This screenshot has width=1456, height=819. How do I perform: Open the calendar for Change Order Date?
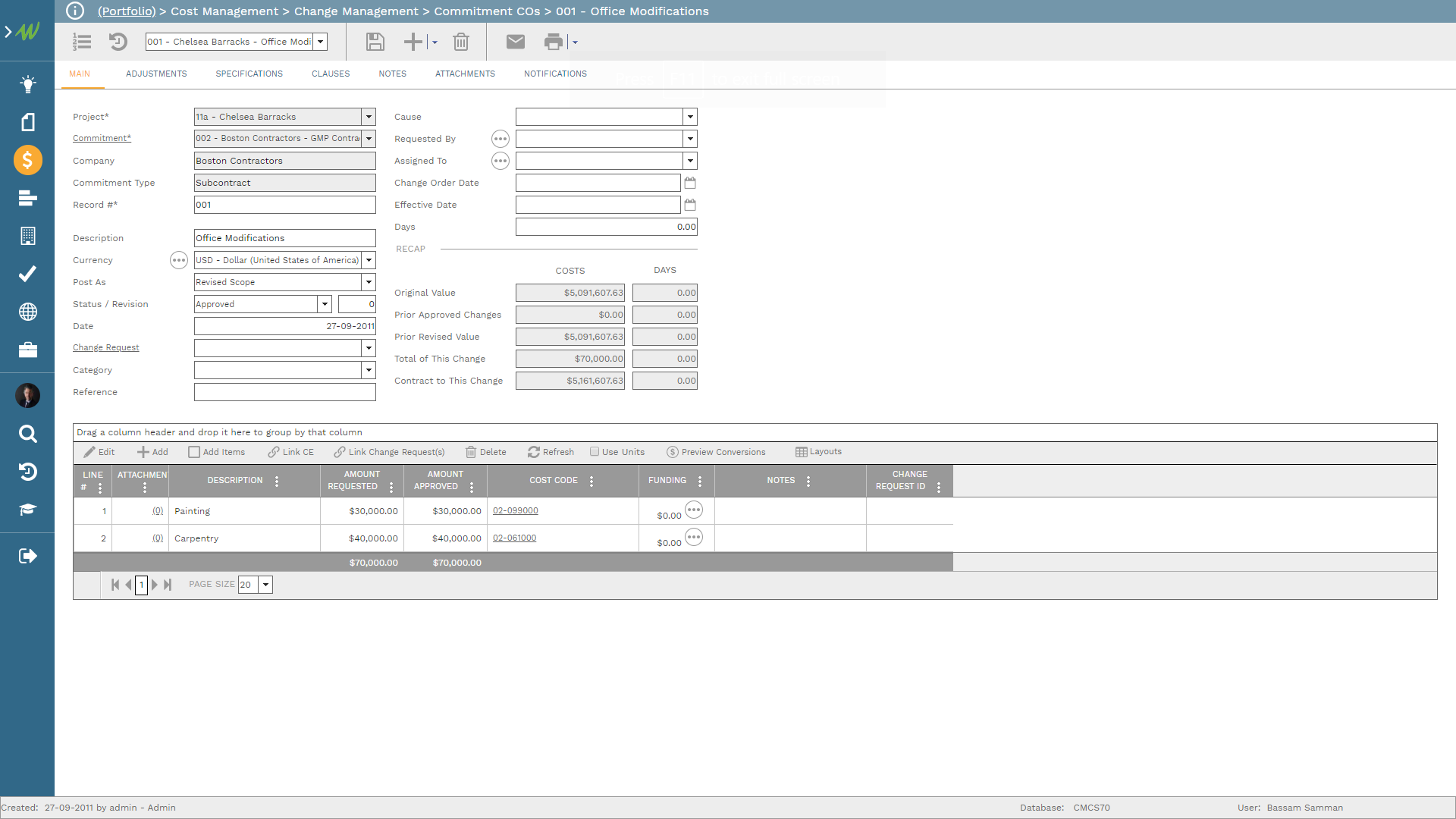689,182
